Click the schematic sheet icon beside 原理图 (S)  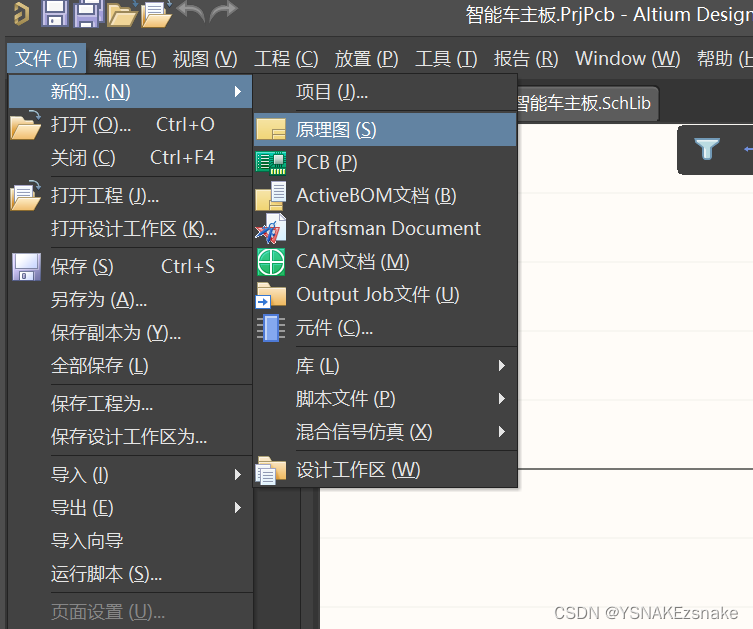[x=271, y=129]
